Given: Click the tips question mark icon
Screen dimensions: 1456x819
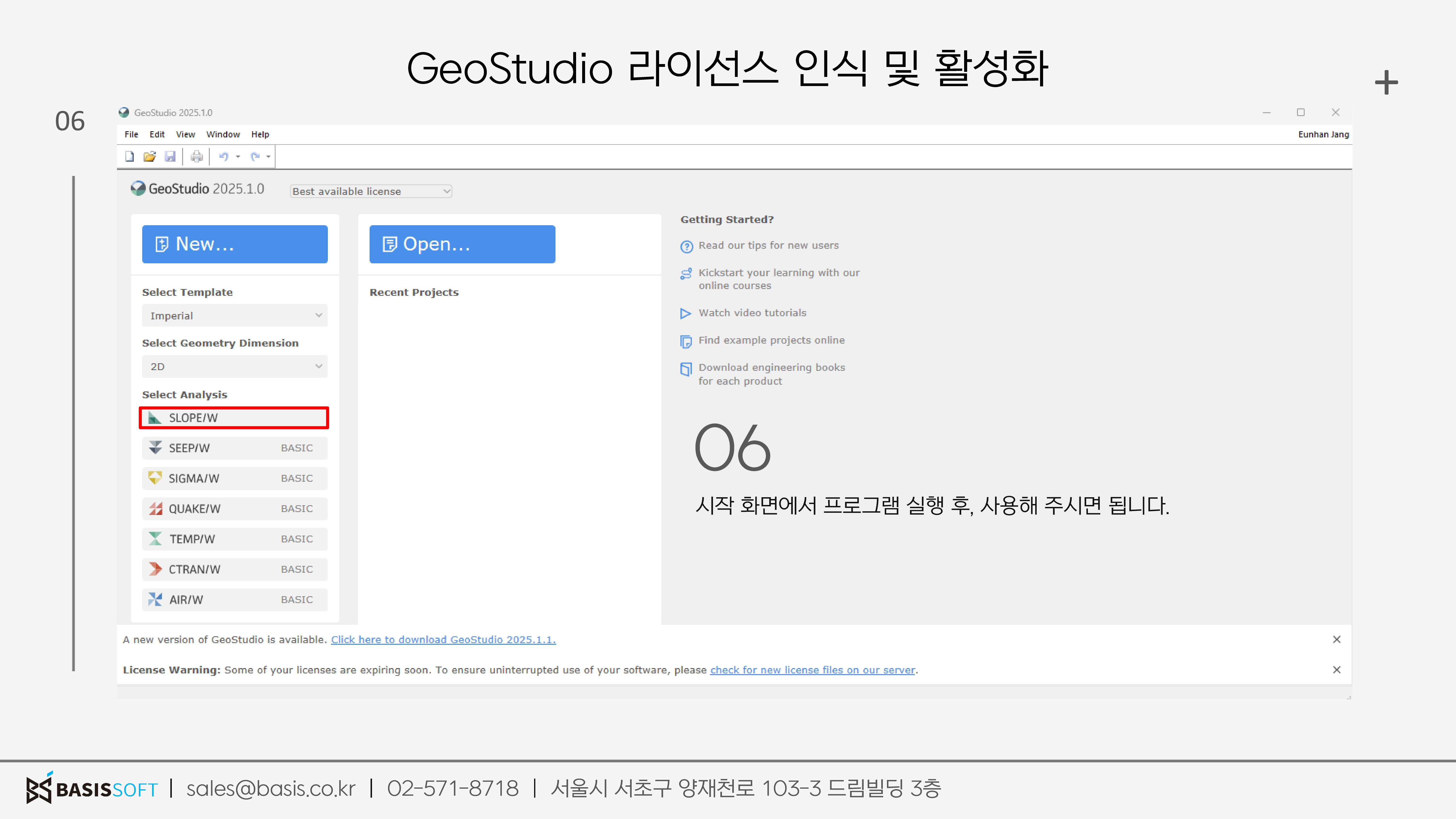Looking at the screenshot, I should (686, 247).
